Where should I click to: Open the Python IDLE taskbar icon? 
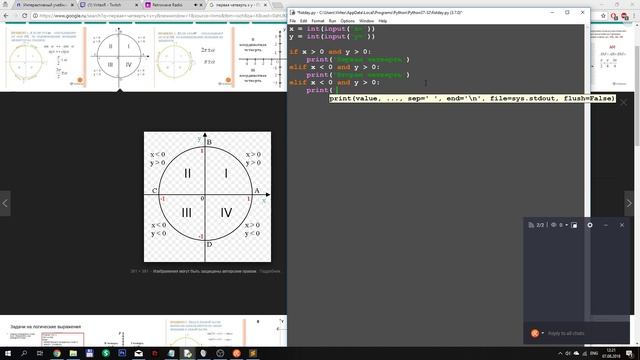187,353
